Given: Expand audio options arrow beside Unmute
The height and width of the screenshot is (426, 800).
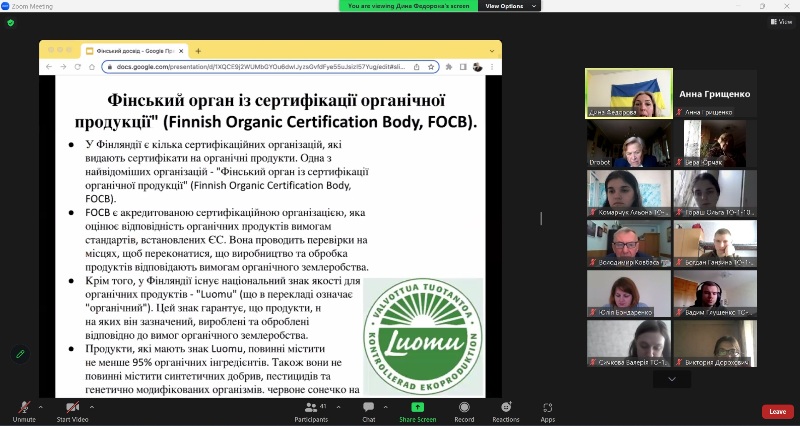Looking at the screenshot, I should (41, 406).
